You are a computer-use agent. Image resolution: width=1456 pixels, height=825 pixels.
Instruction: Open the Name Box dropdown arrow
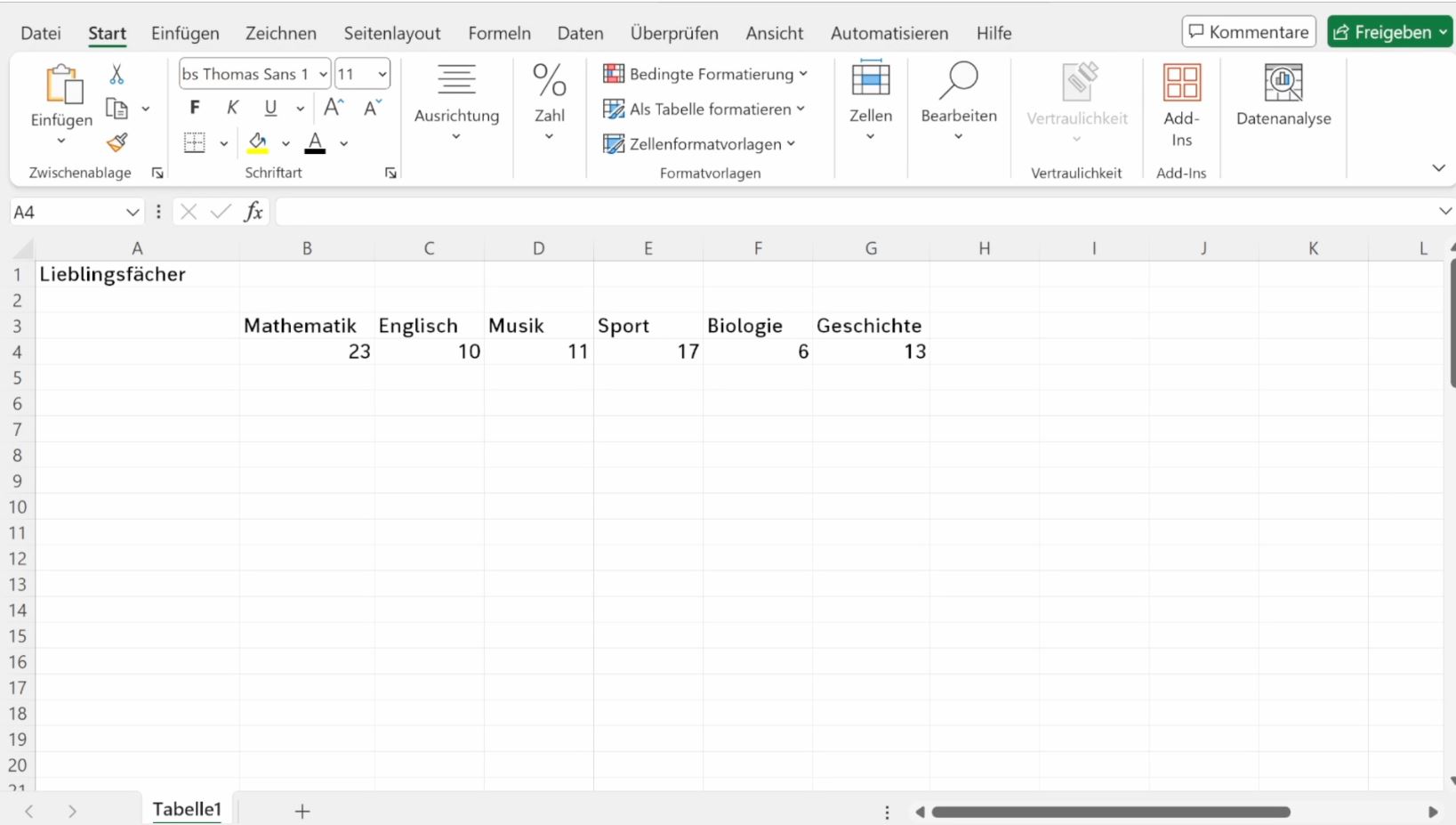point(133,213)
